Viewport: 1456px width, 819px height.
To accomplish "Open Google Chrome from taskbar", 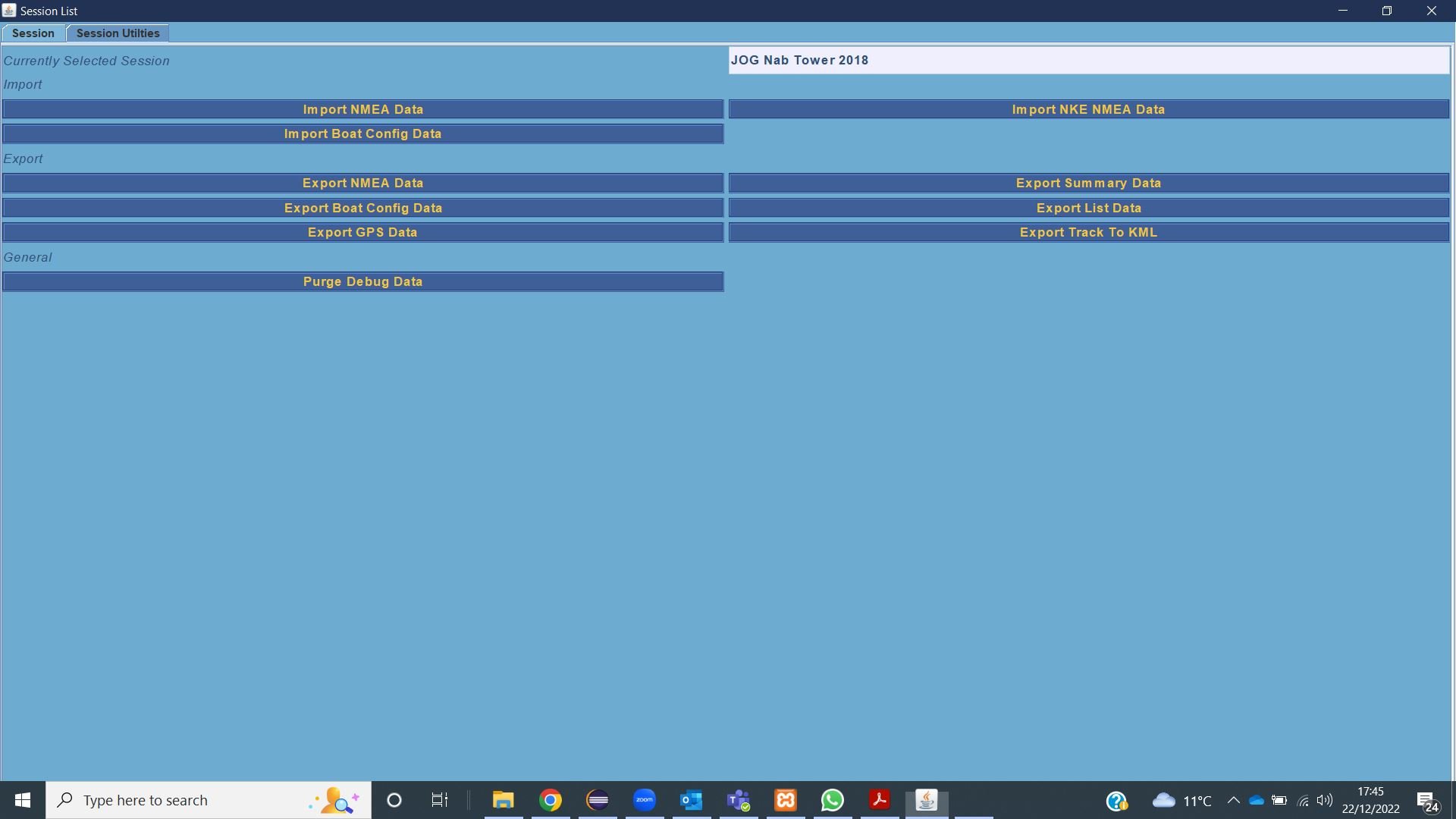I will point(551,800).
